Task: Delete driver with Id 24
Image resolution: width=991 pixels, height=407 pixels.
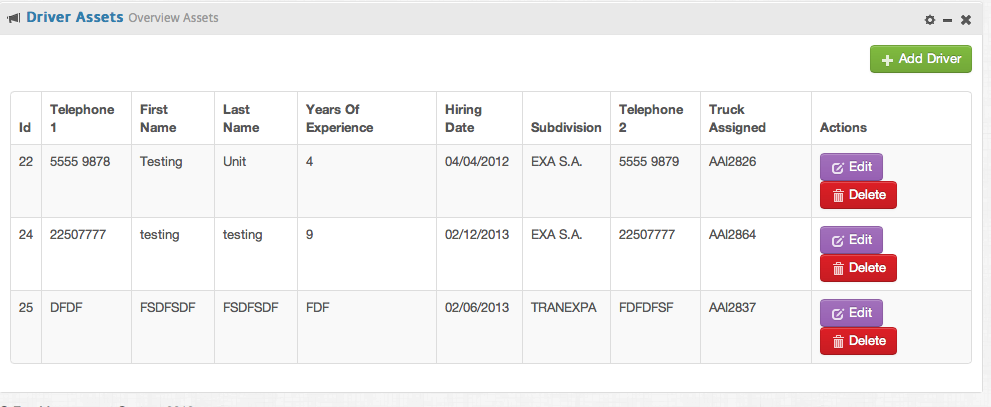Action: 858,268
